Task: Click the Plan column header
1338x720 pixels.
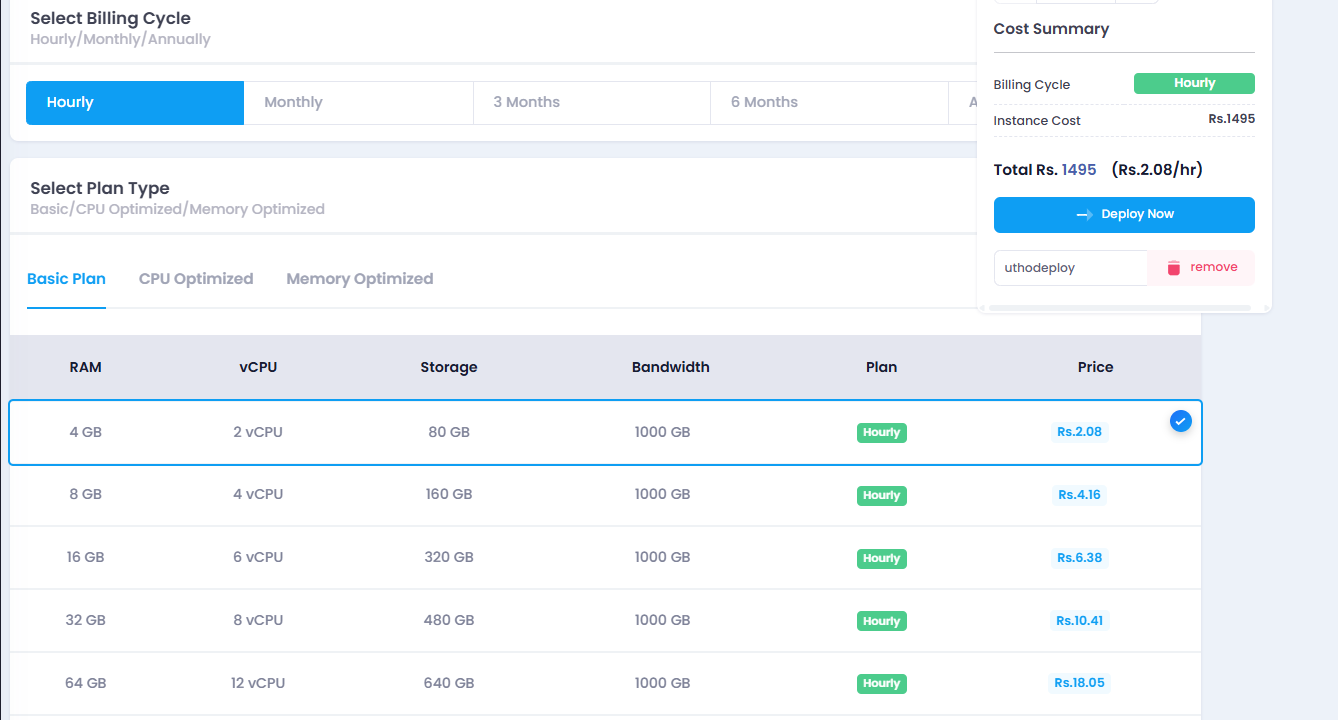Action: (881, 367)
